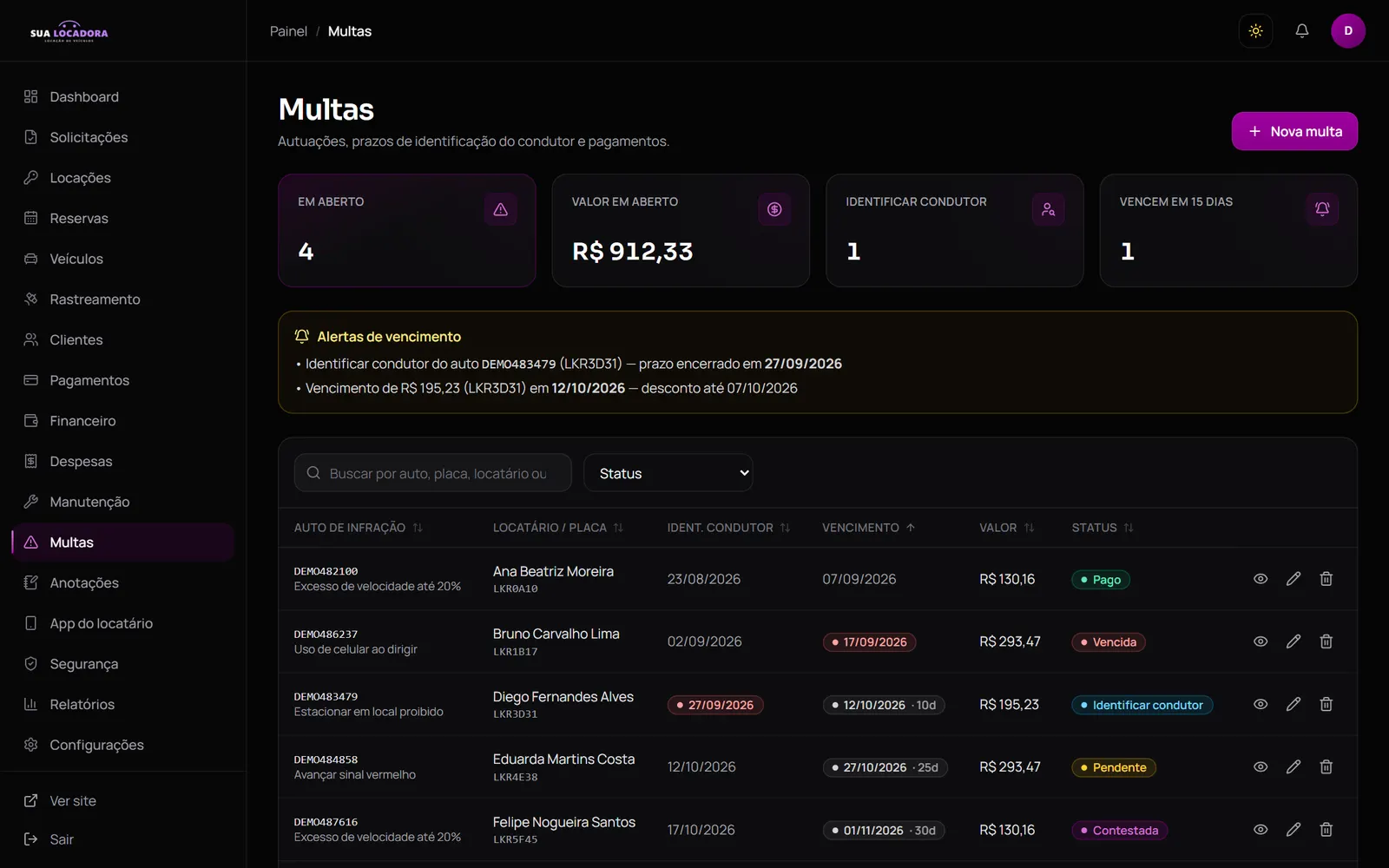
Task: Open Rastreamento in the sidebar
Action: click(123, 299)
